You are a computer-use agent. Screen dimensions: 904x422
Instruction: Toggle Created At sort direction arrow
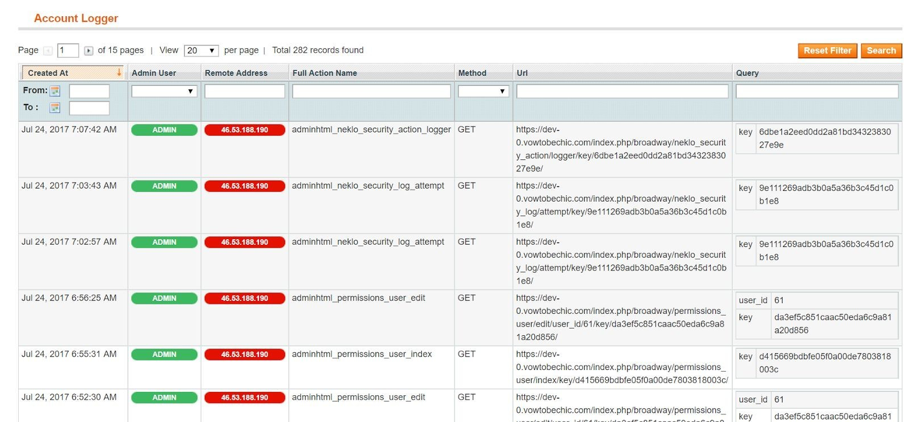coord(119,73)
